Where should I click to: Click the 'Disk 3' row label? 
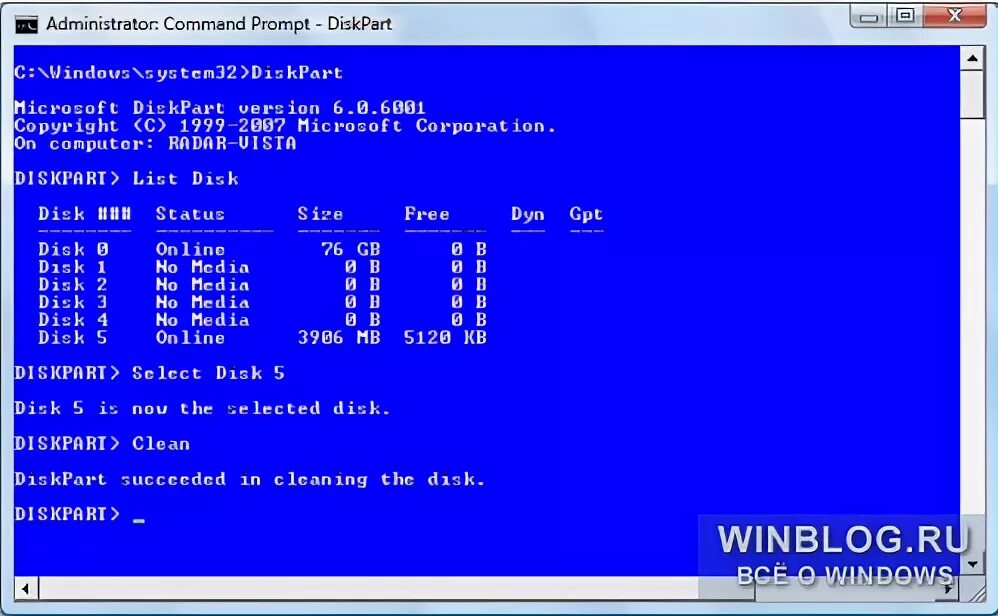pos(73,302)
